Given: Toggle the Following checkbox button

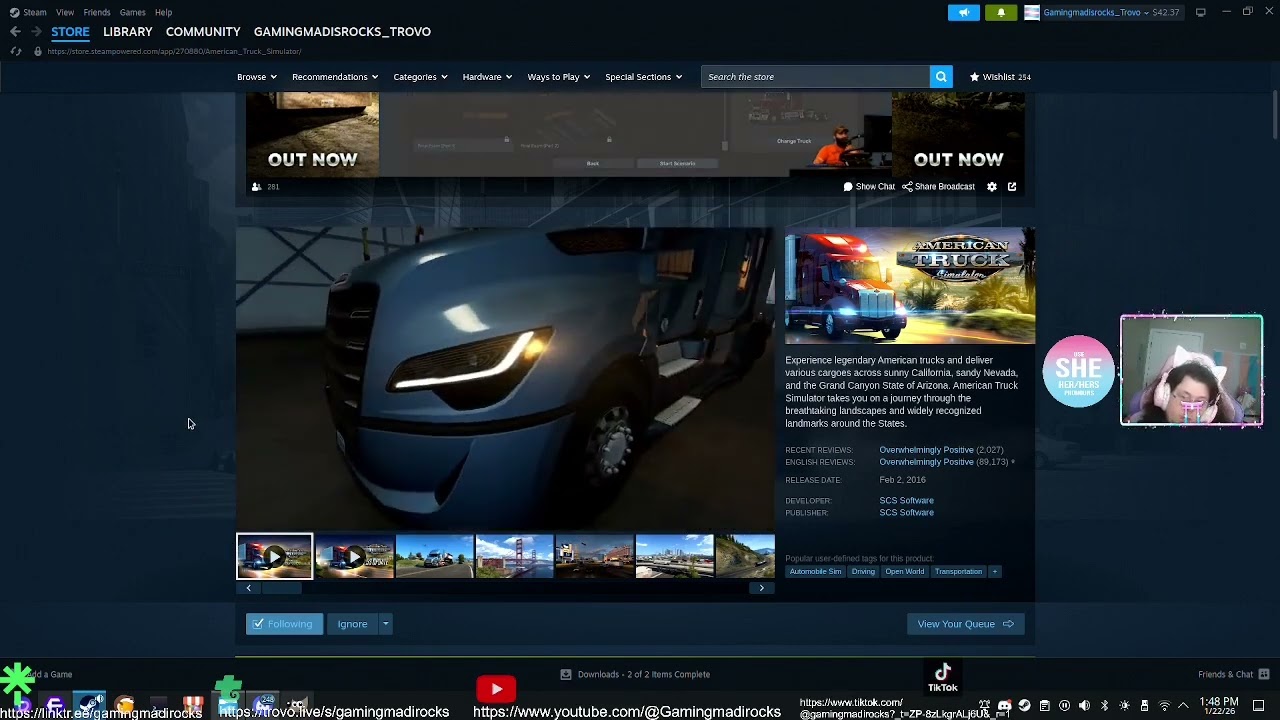Looking at the screenshot, I should pos(284,624).
